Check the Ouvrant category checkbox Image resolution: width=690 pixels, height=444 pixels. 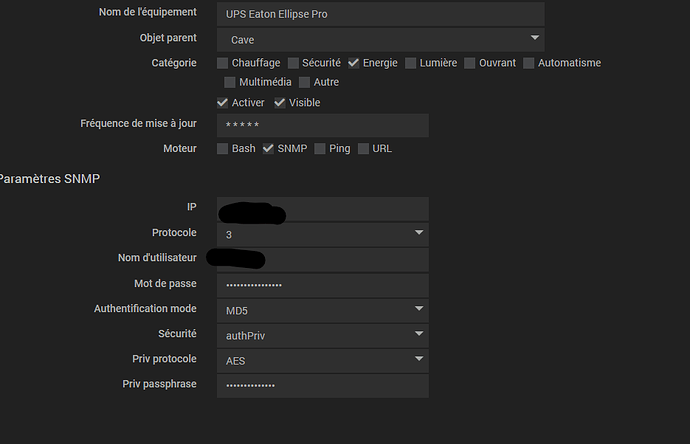pyautogui.click(x=470, y=63)
